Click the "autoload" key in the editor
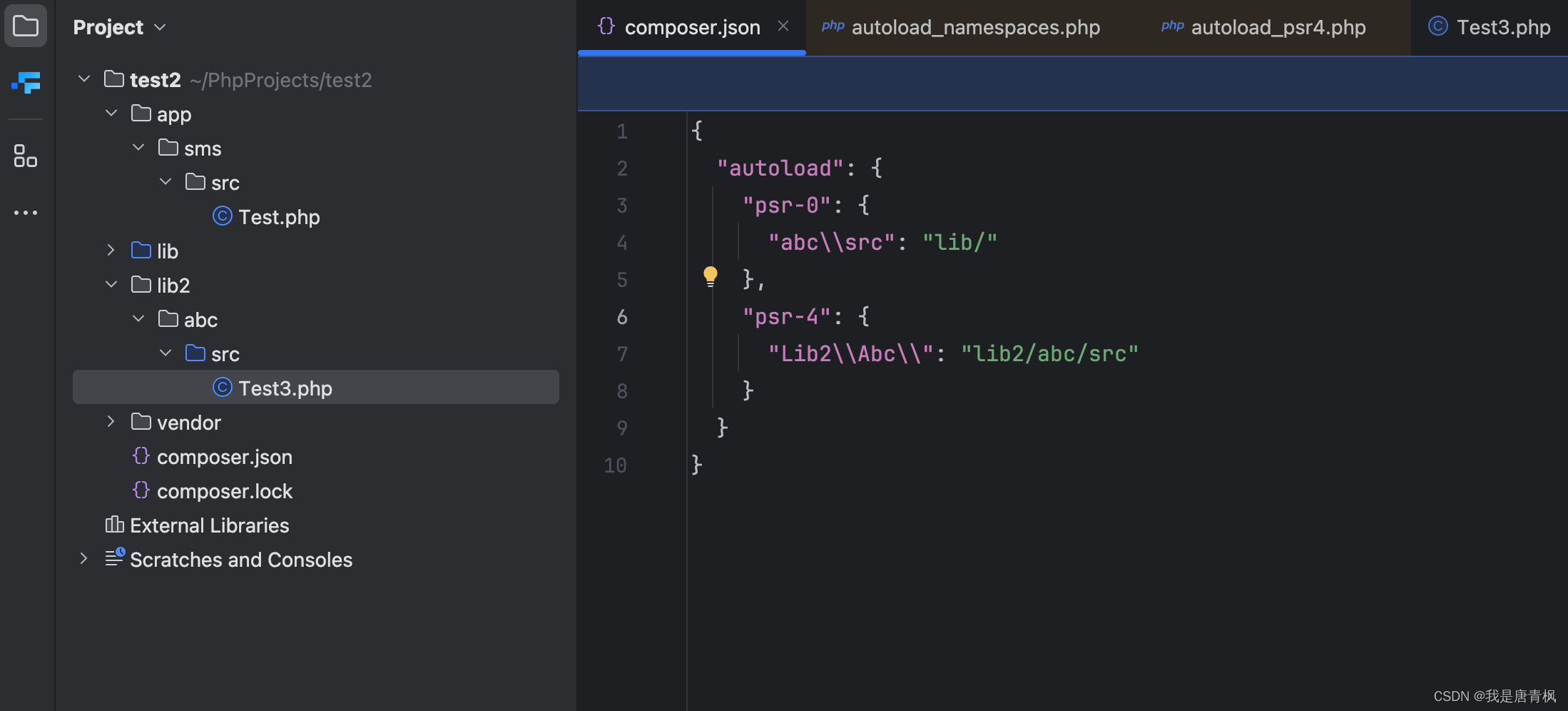The height and width of the screenshot is (711, 1568). 780,168
